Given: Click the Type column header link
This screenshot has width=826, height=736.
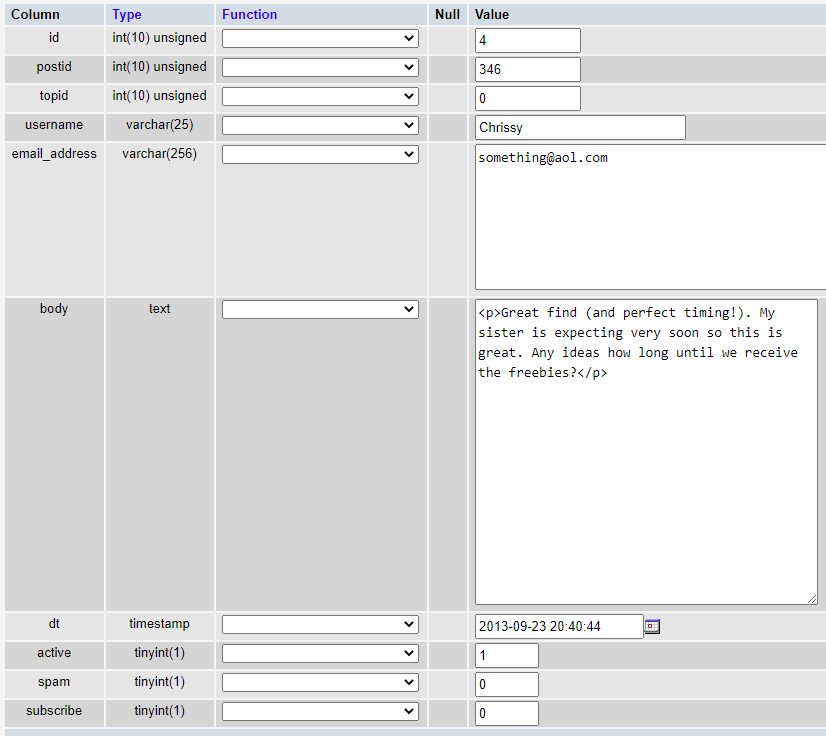Looking at the screenshot, I should point(126,15).
